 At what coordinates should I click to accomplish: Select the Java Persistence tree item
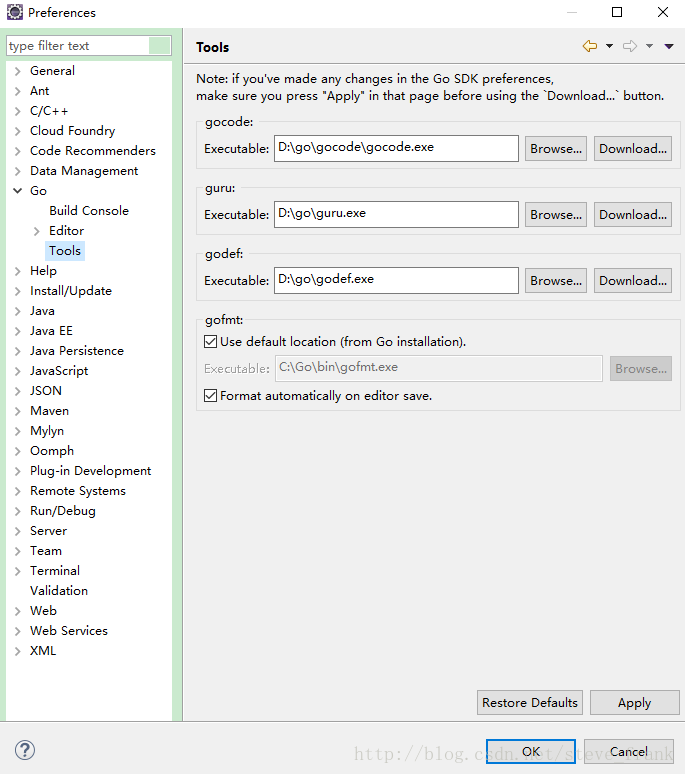pyautogui.click(x=77, y=351)
